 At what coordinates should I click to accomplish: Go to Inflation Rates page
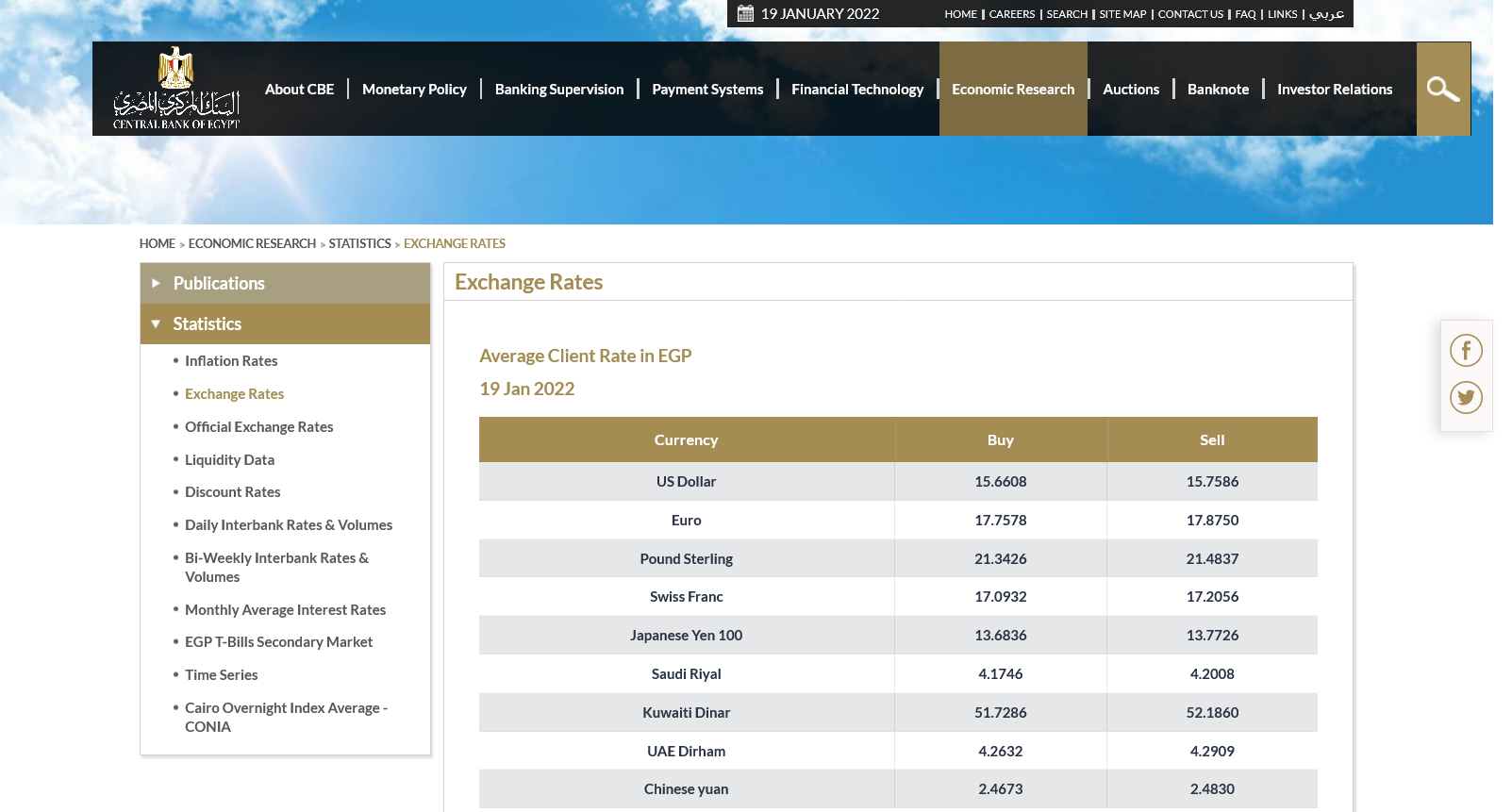pyautogui.click(x=231, y=361)
